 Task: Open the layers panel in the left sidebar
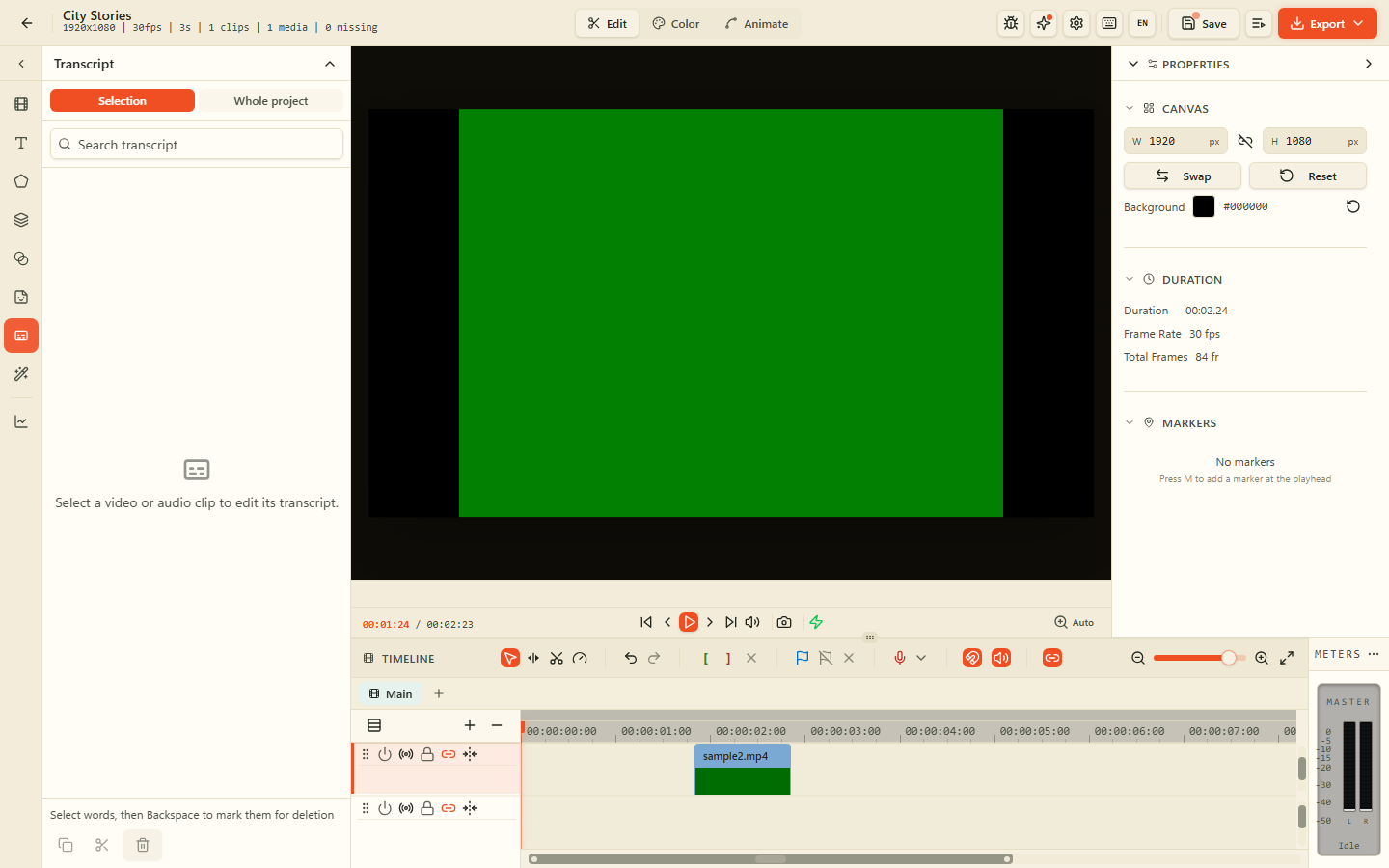click(x=21, y=220)
